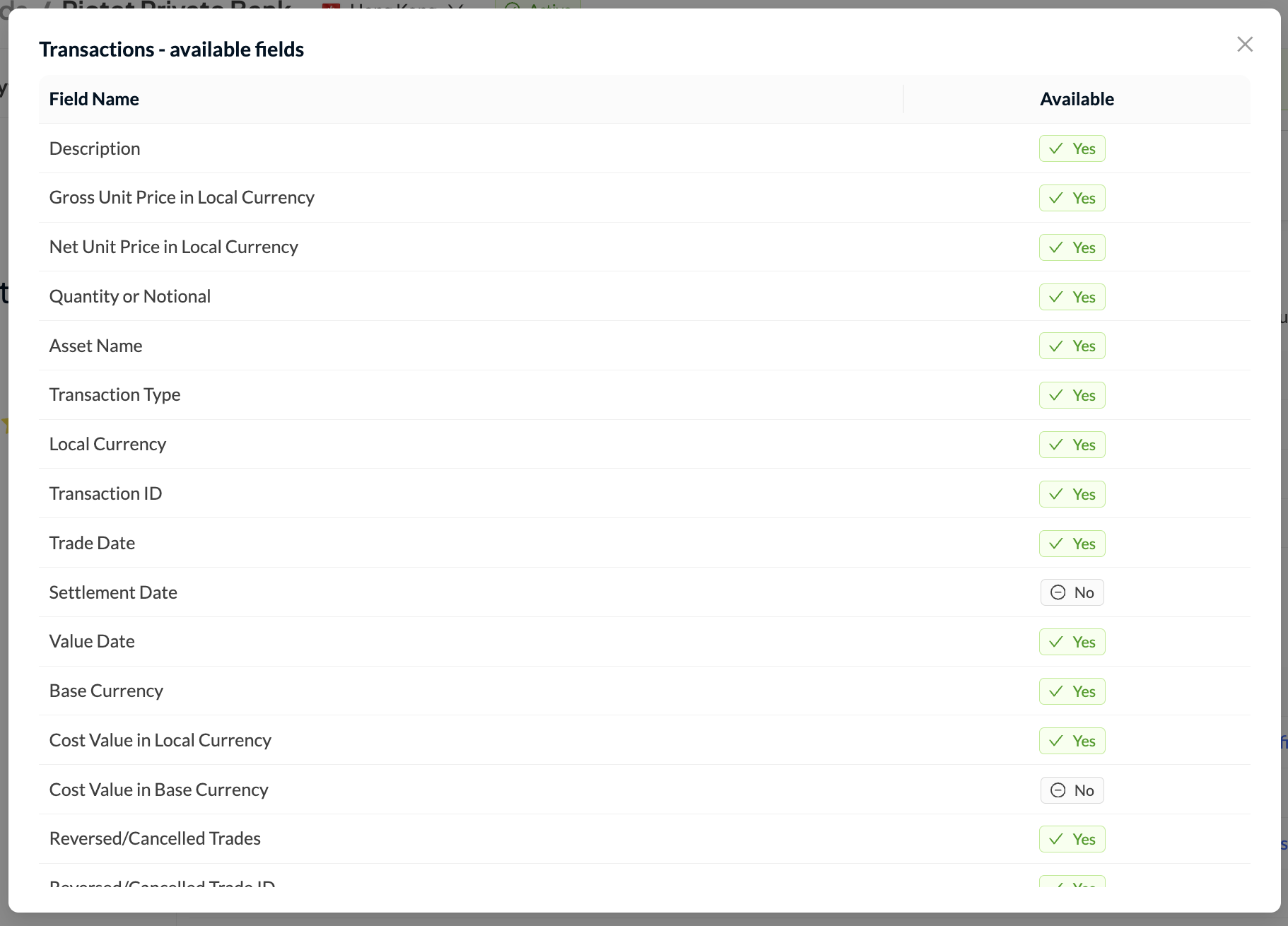The image size is (1288, 926).
Task: Click the Yes badge for Asset Name
Action: pyautogui.click(x=1072, y=346)
